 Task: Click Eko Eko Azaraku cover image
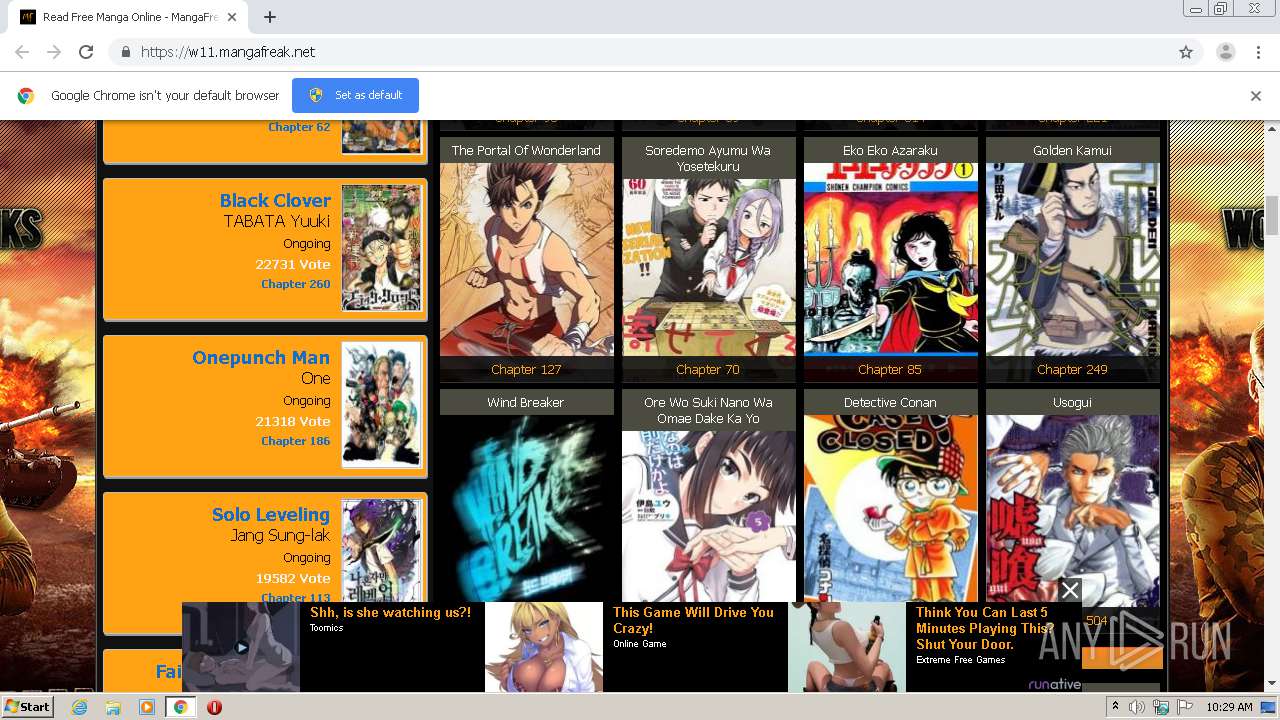pos(891,258)
